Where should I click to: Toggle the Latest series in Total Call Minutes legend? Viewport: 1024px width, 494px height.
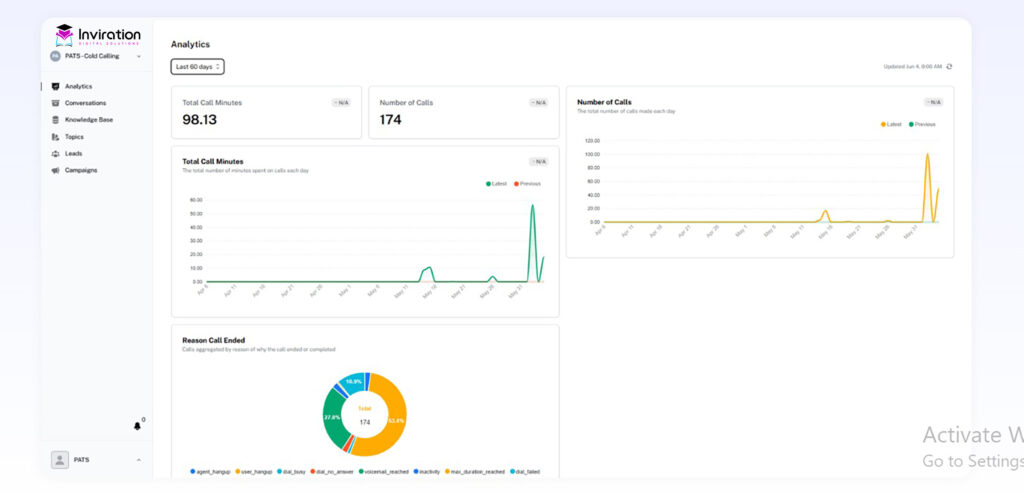pos(496,184)
